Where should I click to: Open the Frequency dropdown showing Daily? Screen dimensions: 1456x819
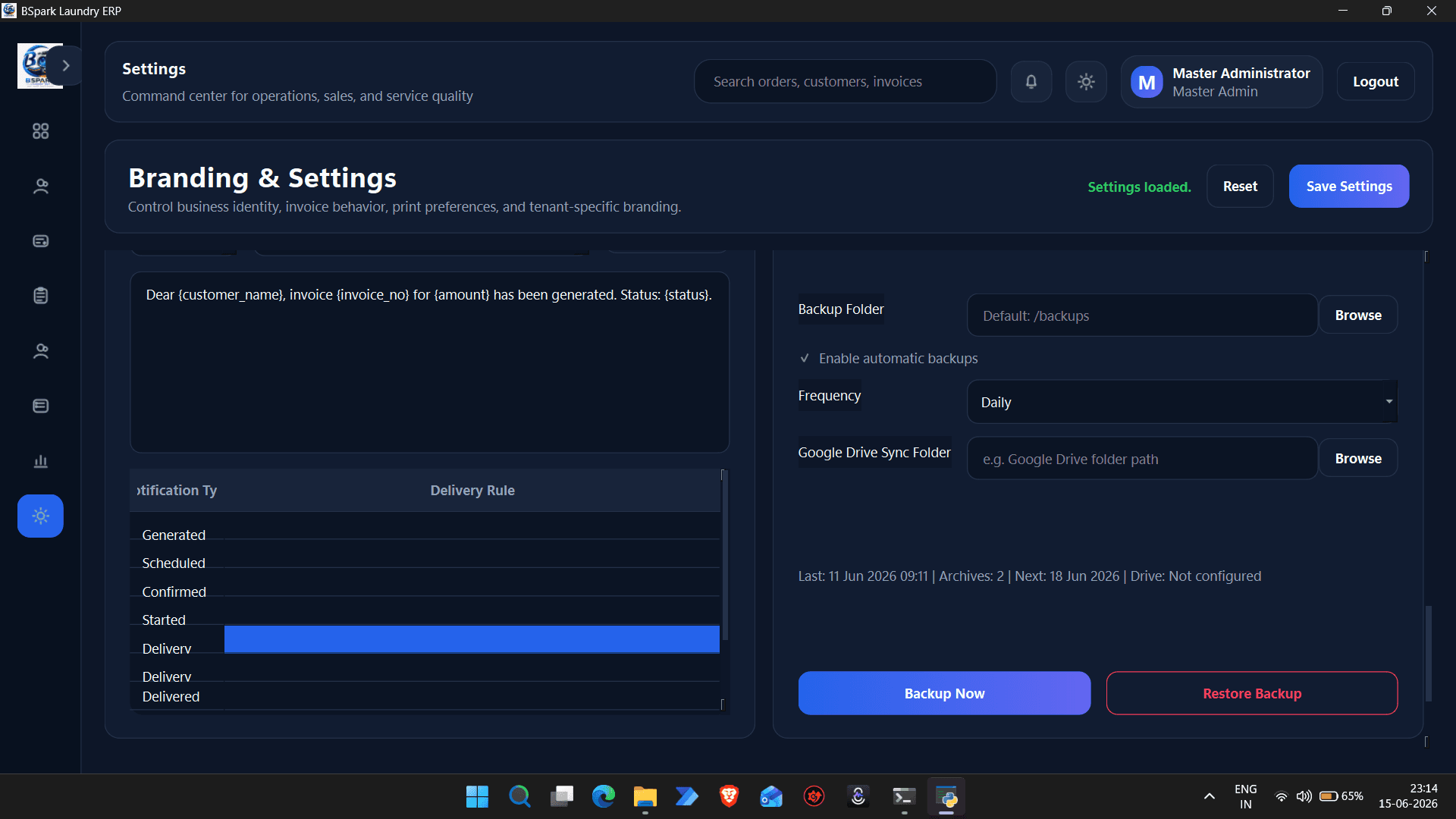coord(1182,402)
